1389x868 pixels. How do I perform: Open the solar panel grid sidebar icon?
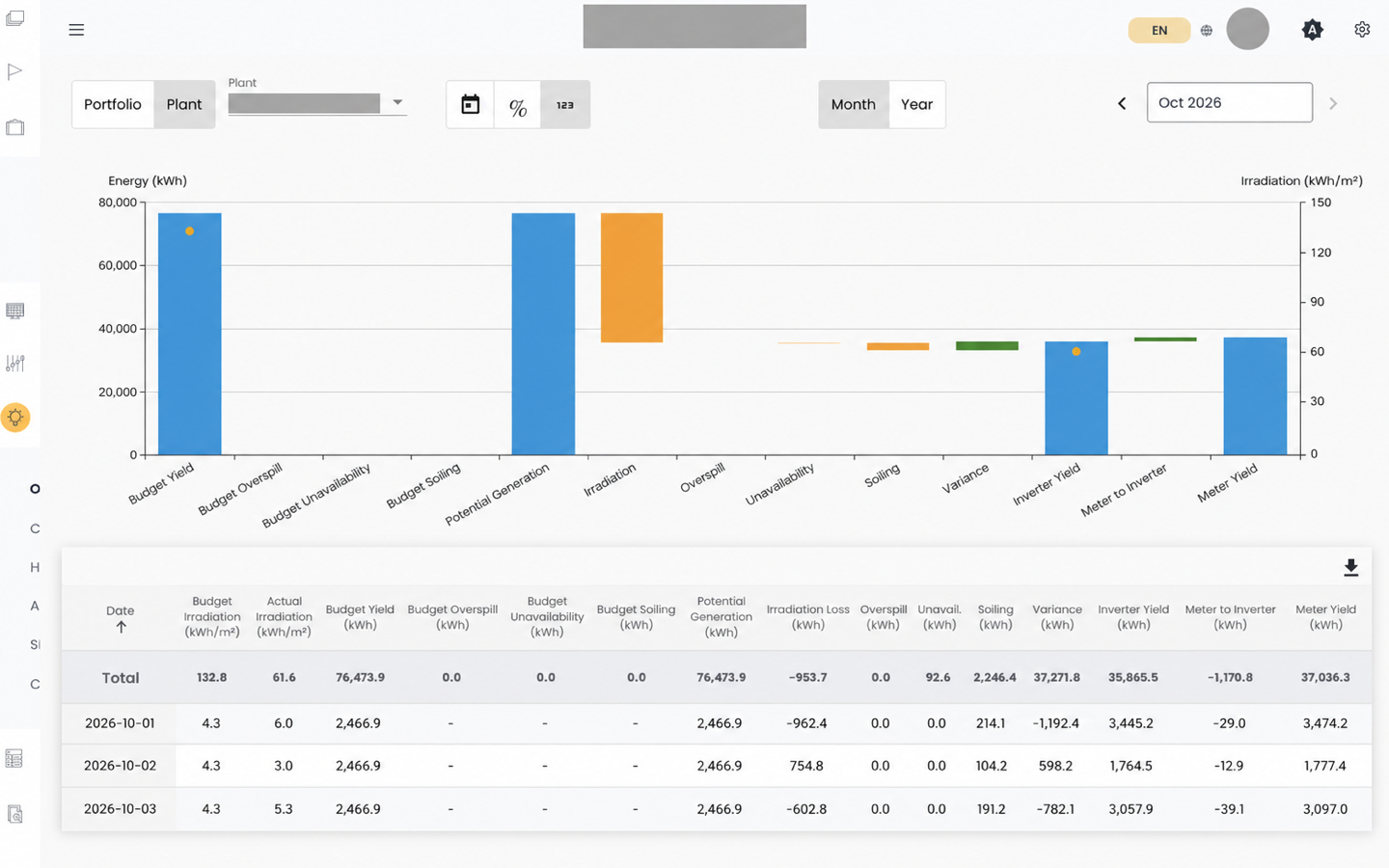click(15, 311)
